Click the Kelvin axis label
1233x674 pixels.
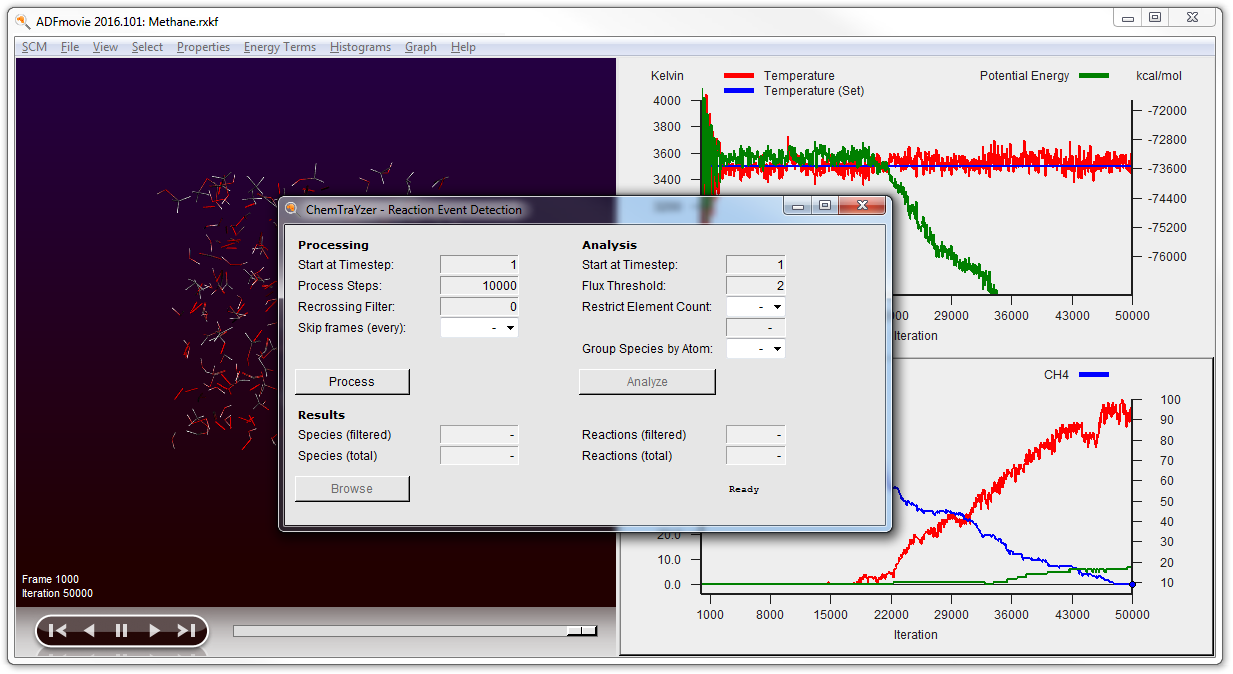(667, 76)
